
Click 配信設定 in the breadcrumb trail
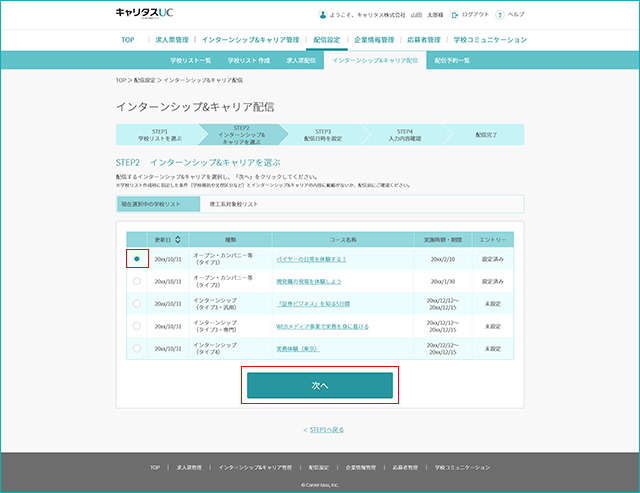click(144, 80)
